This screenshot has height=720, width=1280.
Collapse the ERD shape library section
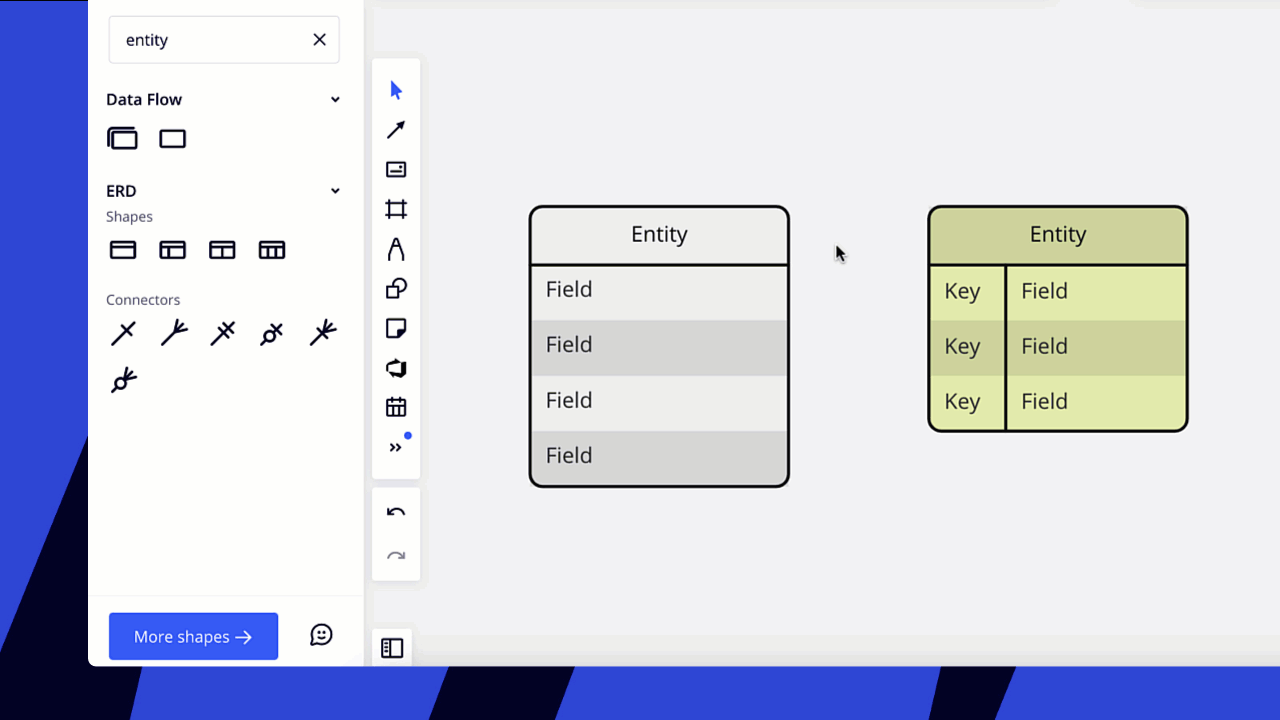pyautogui.click(x=335, y=190)
